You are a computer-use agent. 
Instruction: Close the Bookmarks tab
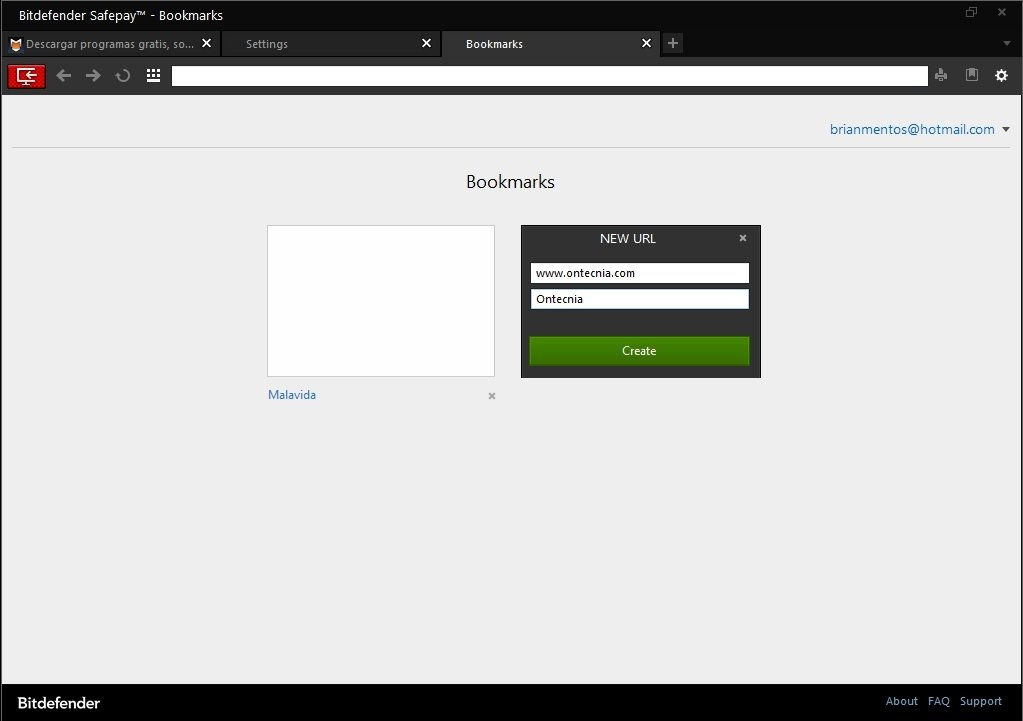pos(646,43)
